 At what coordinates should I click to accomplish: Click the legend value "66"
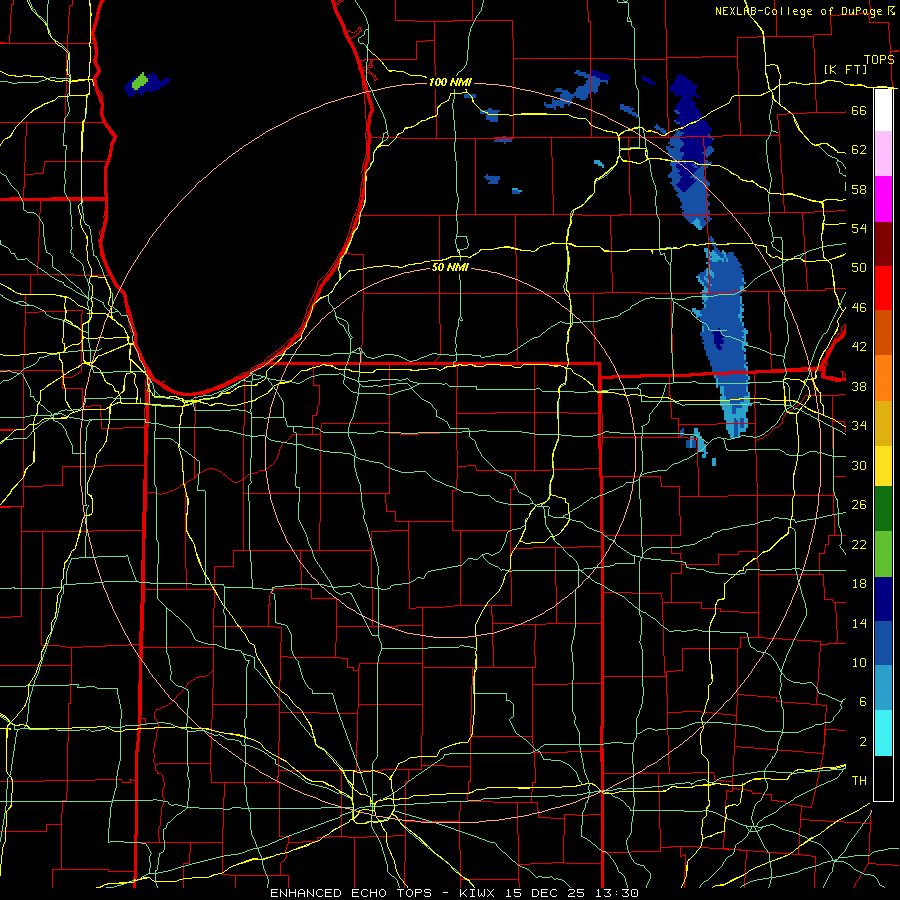[859, 110]
